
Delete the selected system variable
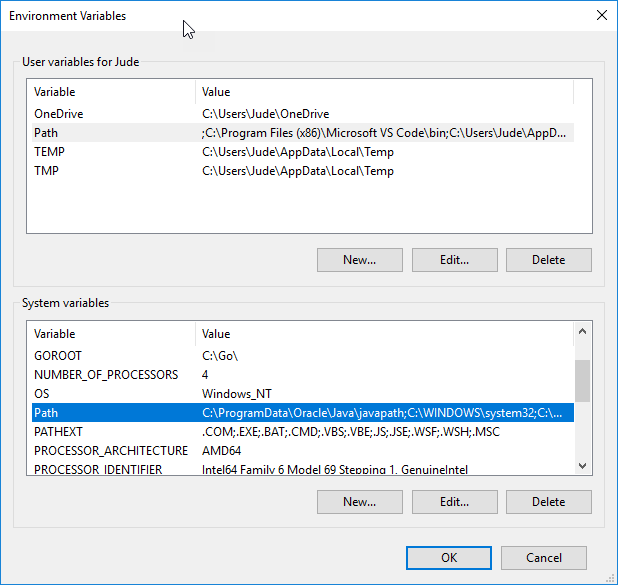[548, 502]
